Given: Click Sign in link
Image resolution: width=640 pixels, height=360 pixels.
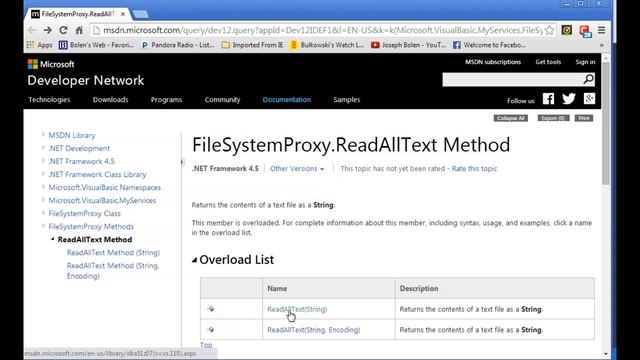Looking at the screenshot, I should (x=585, y=62).
